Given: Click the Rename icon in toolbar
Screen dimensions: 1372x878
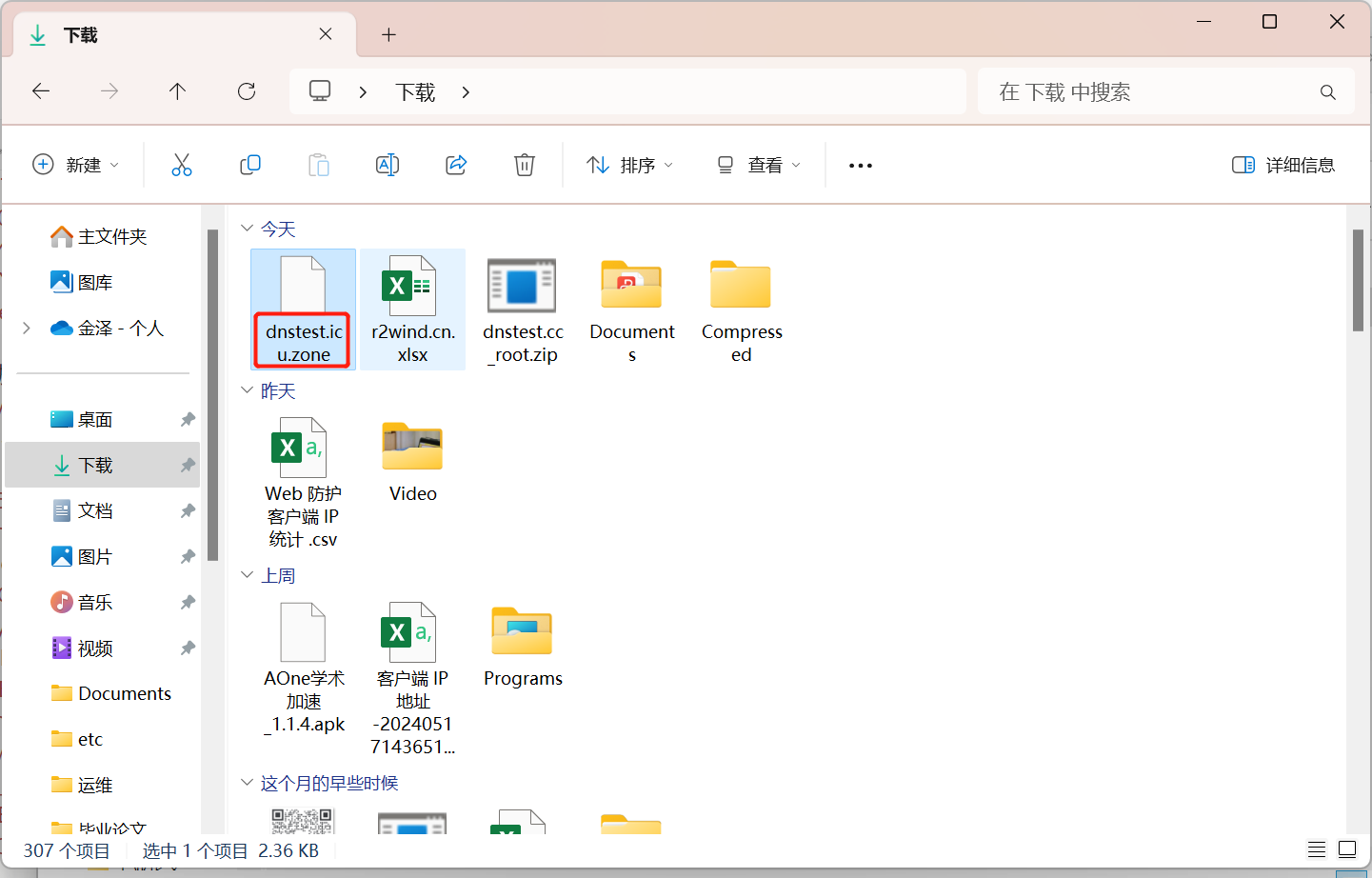Looking at the screenshot, I should click(x=388, y=165).
